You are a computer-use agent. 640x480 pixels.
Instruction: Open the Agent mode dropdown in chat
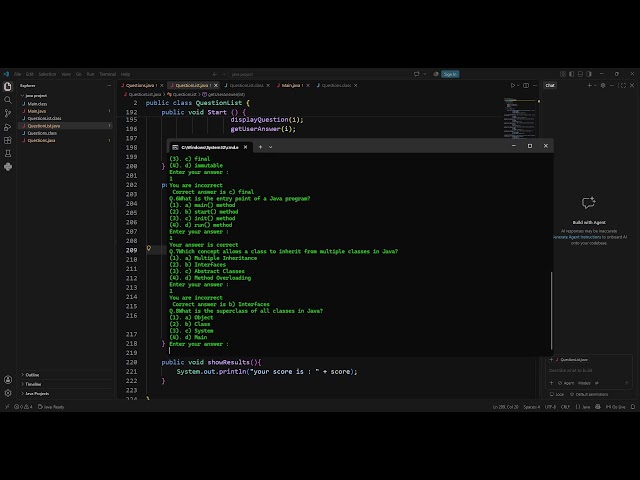click(x=566, y=383)
